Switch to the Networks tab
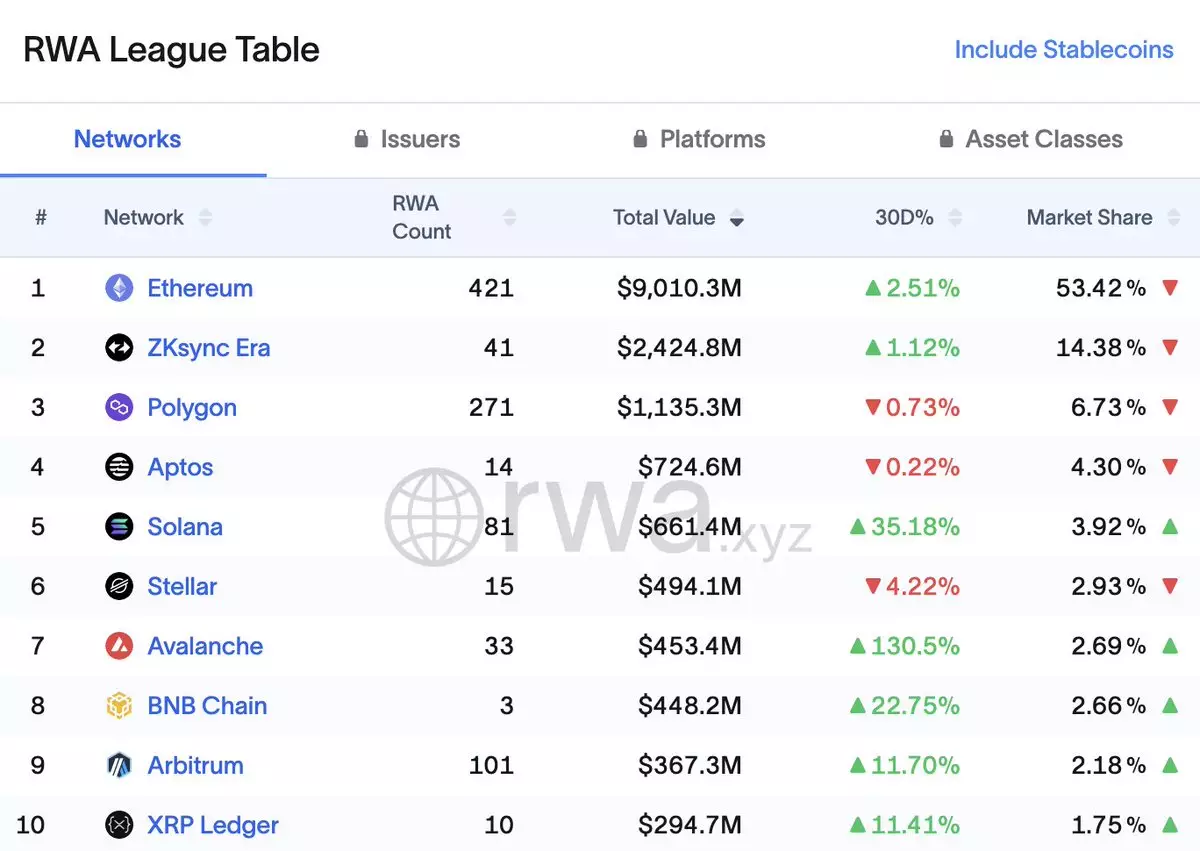The height and width of the screenshot is (851, 1200). pyautogui.click(x=128, y=139)
